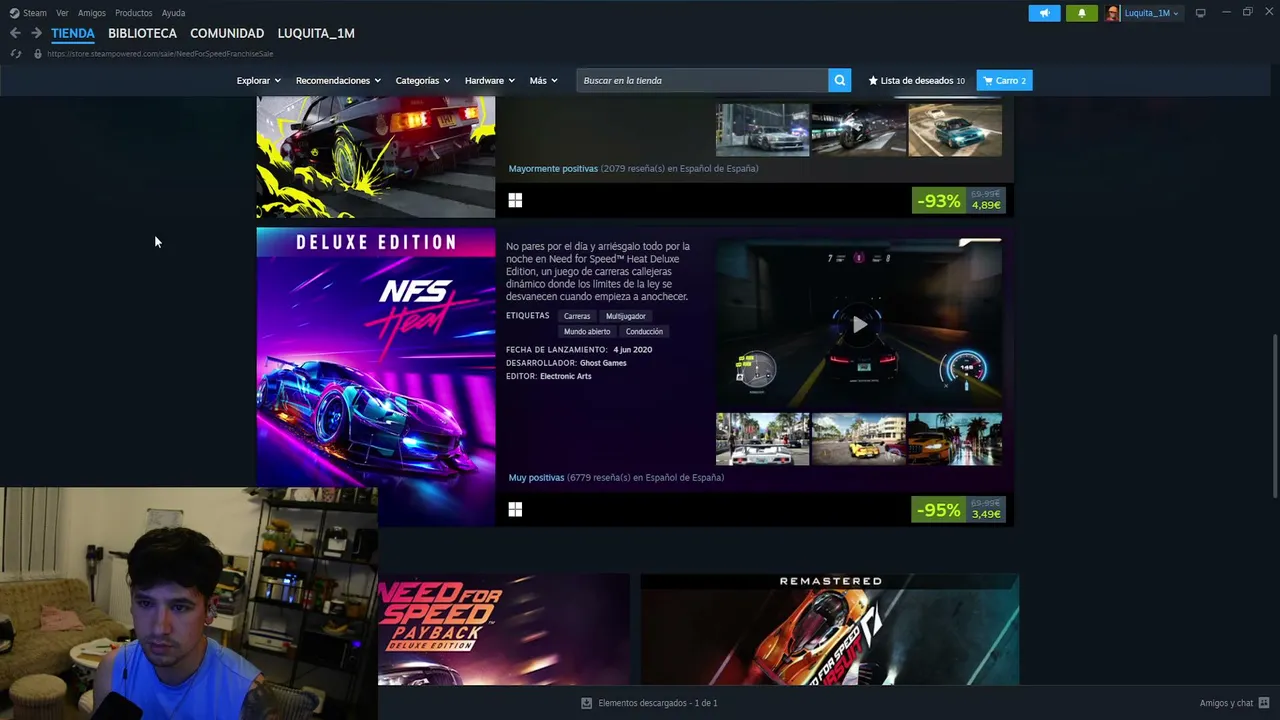
Task: Expand the Hardware dropdown
Action: coord(489,80)
